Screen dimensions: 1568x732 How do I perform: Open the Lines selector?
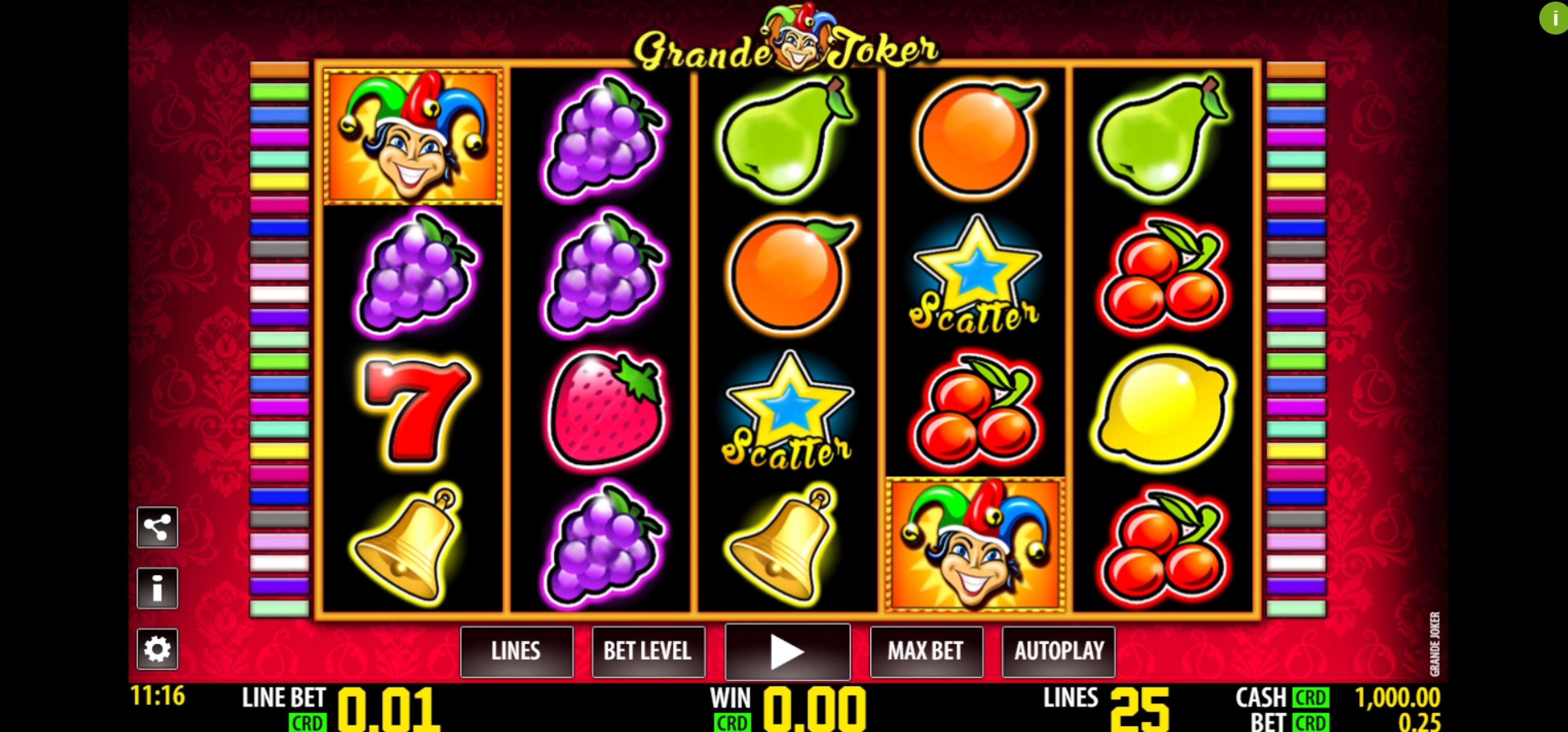click(516, 651)
